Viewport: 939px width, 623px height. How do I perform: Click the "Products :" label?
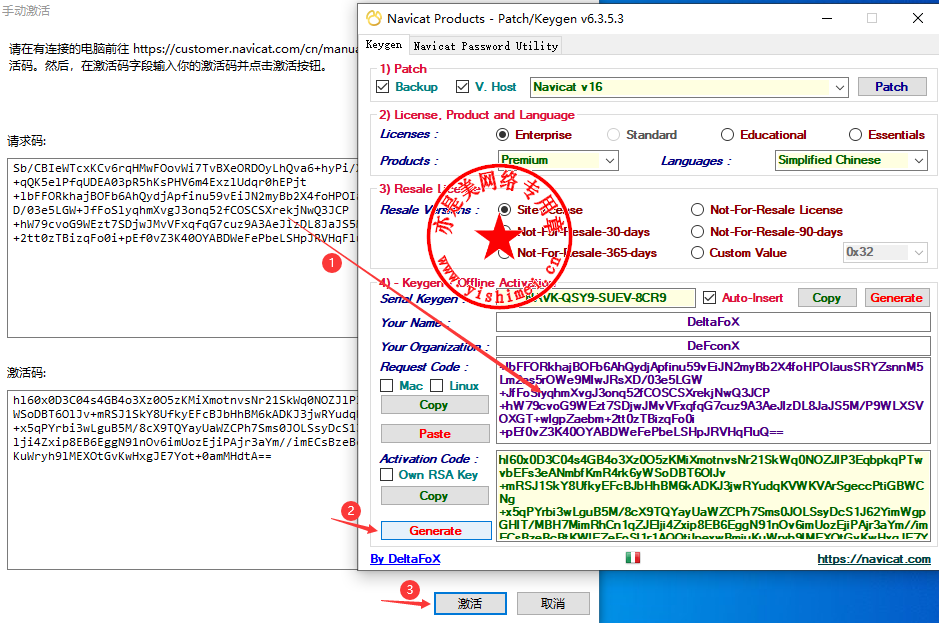pyautogui.click(x=409, y=161)
